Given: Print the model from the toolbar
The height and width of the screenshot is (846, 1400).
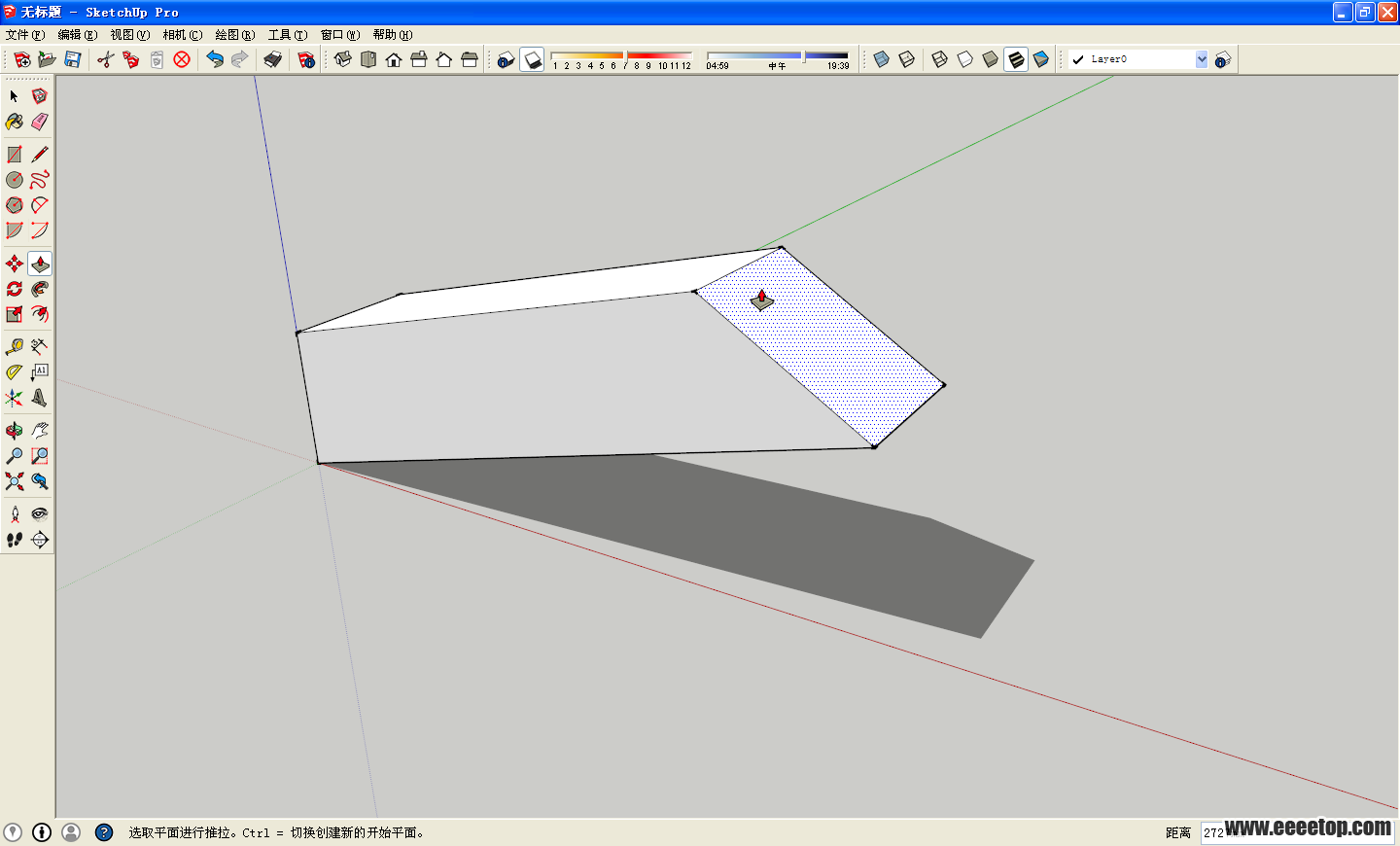Looking at the screenshot, I should point(273,59).
